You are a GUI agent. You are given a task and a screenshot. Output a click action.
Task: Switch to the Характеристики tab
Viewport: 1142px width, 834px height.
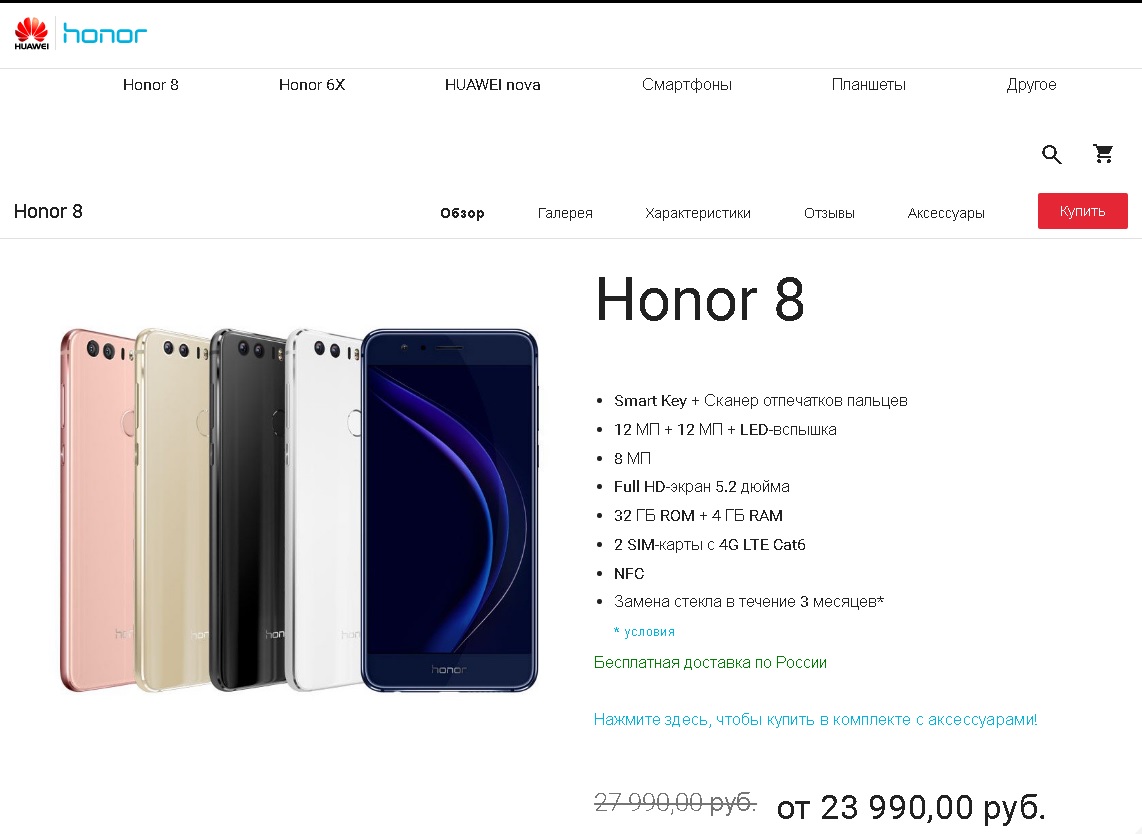[x=698, y=213]
